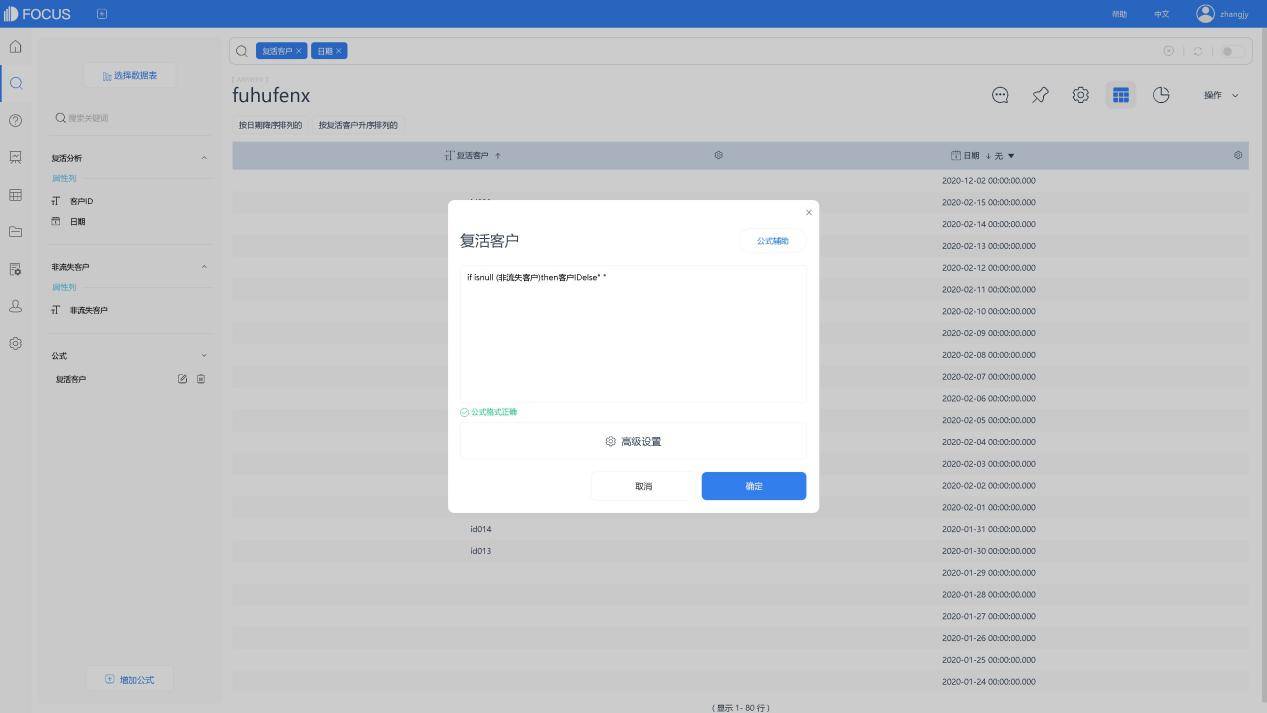This screenshot has width=1267, height=713.
Task: Clear the search bar with circled X icon
Action: pyautogui.click(x=1169, y=51)
